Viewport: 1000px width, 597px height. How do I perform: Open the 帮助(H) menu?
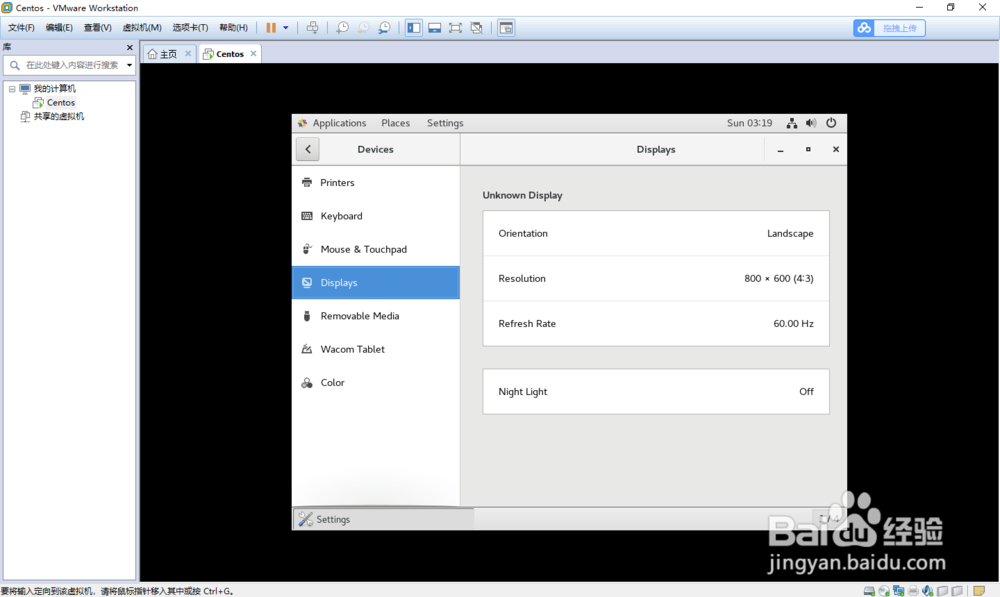tap(233, 27)
